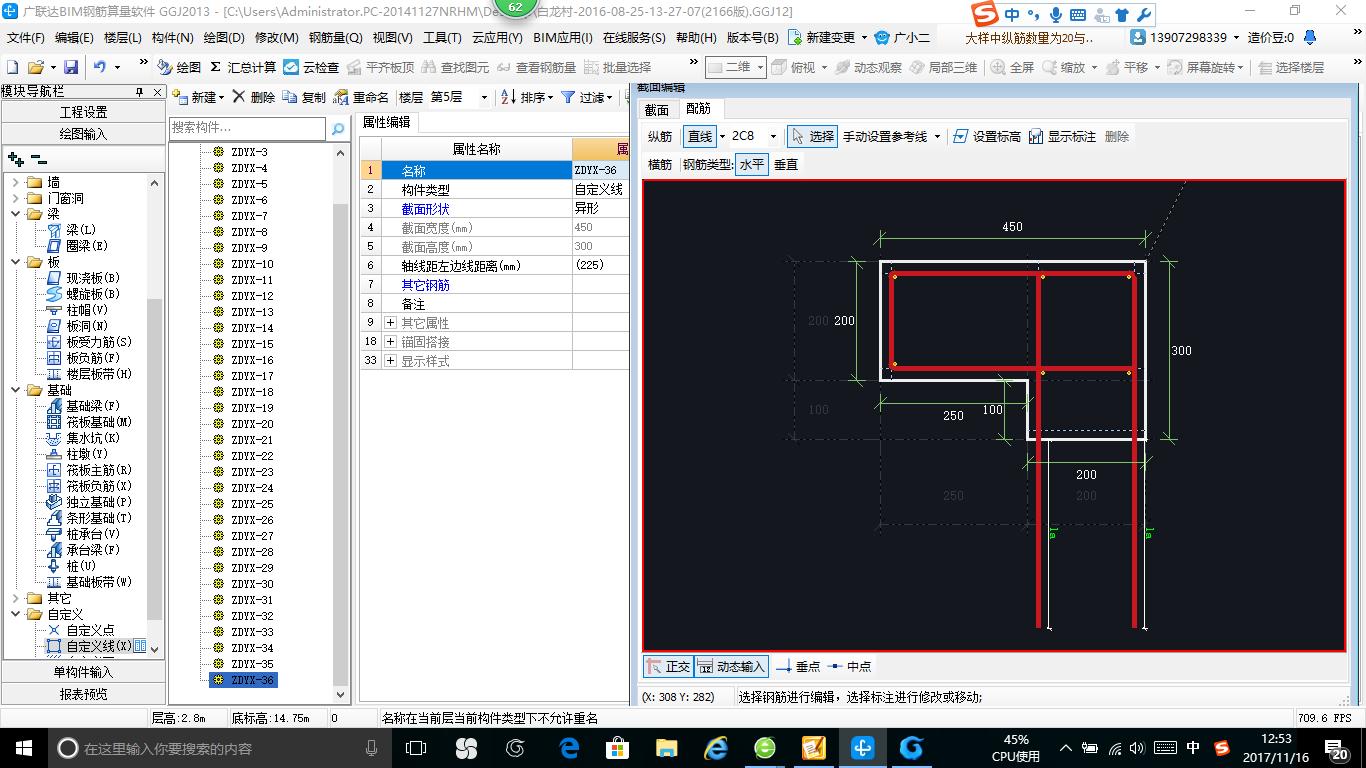Click 查看钢筋量 rebar quantity

(536, 67)
